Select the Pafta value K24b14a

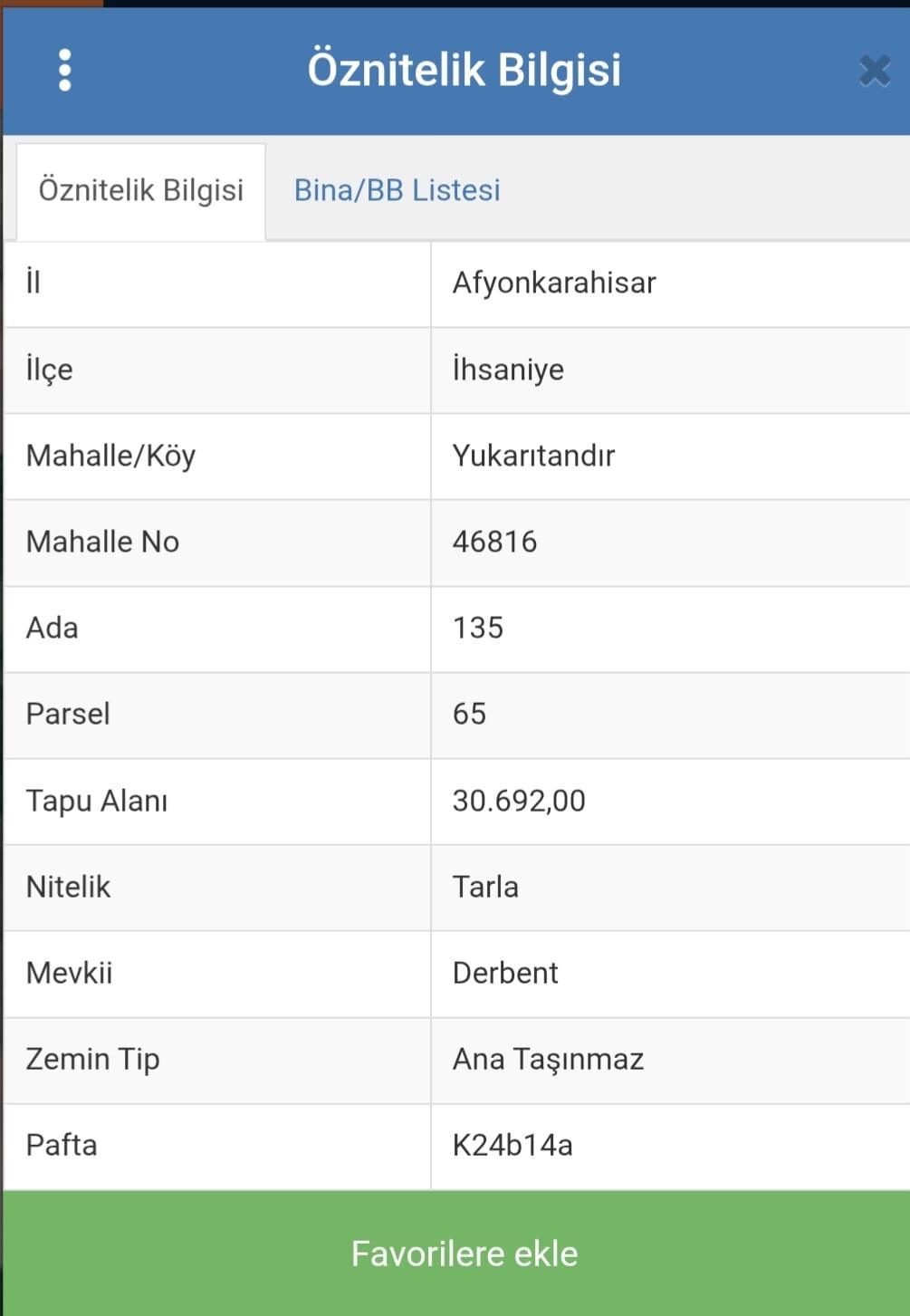[512, 1145]
